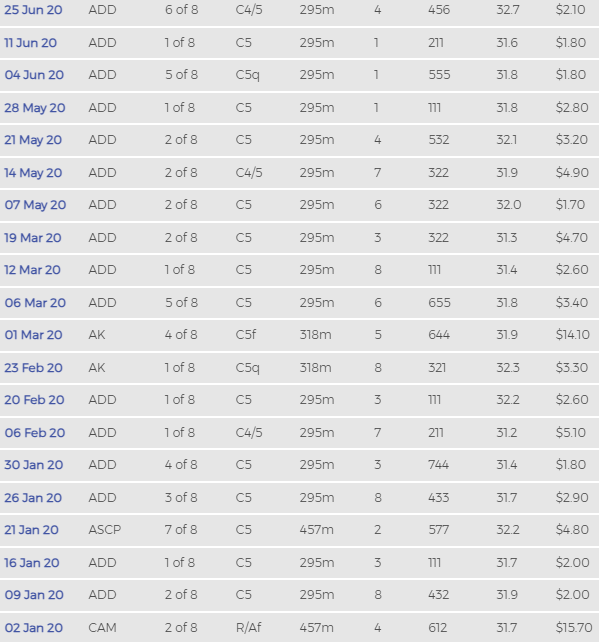Click the 19 Mar 20 date link
The width and height of the screenshot is (599, 642).
tap(33, 238)
